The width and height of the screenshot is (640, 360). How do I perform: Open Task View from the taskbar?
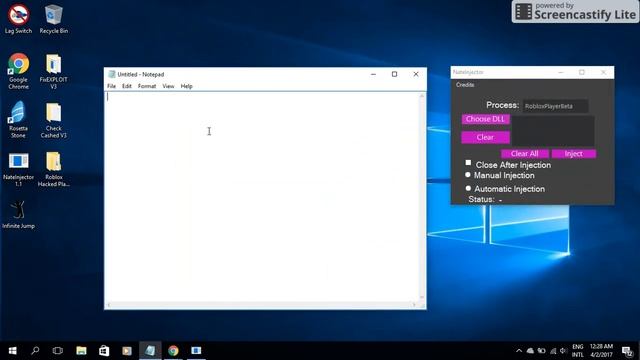pyautogui.click(x=58, y=351)
